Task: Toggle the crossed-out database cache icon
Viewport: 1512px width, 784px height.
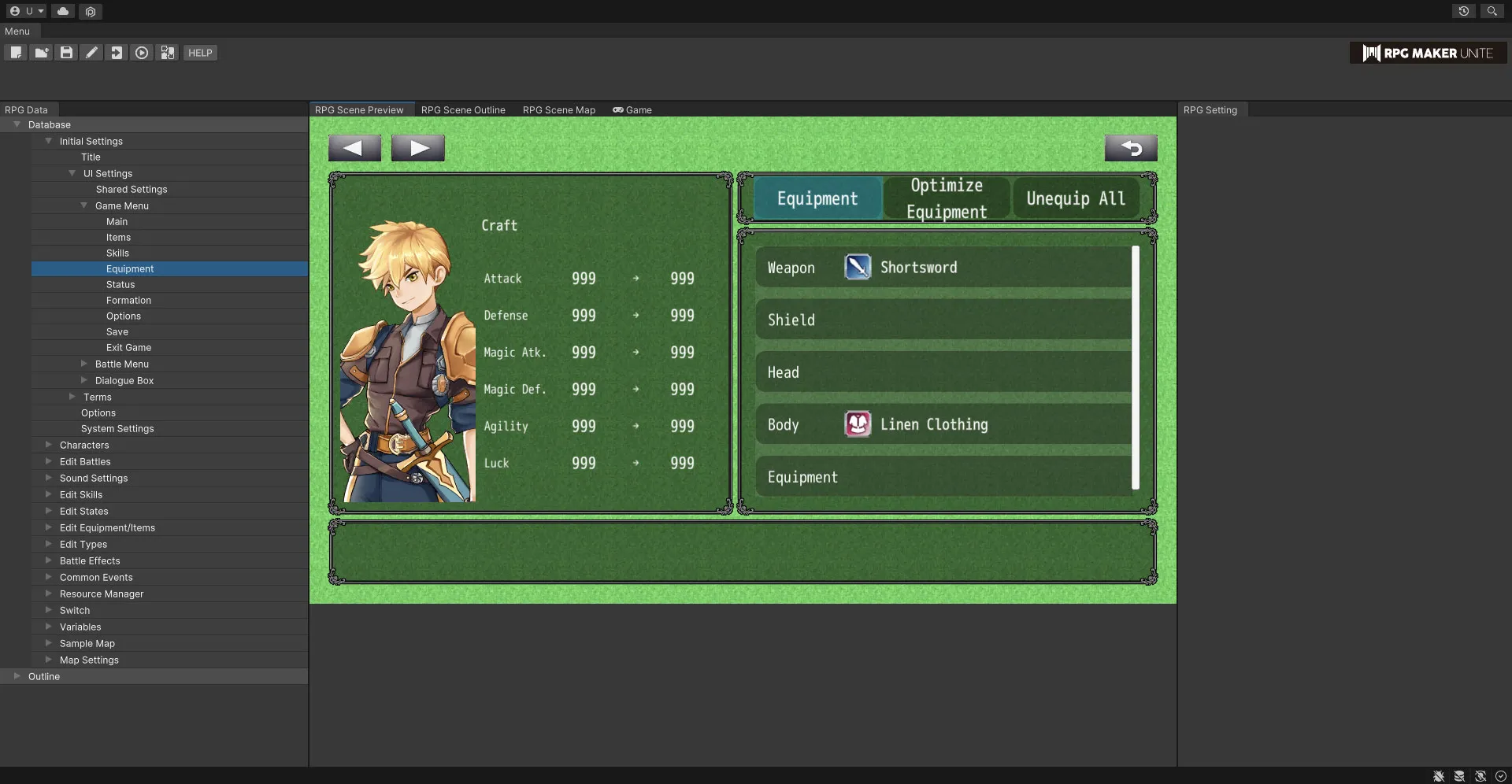Action: (1459, 776)
